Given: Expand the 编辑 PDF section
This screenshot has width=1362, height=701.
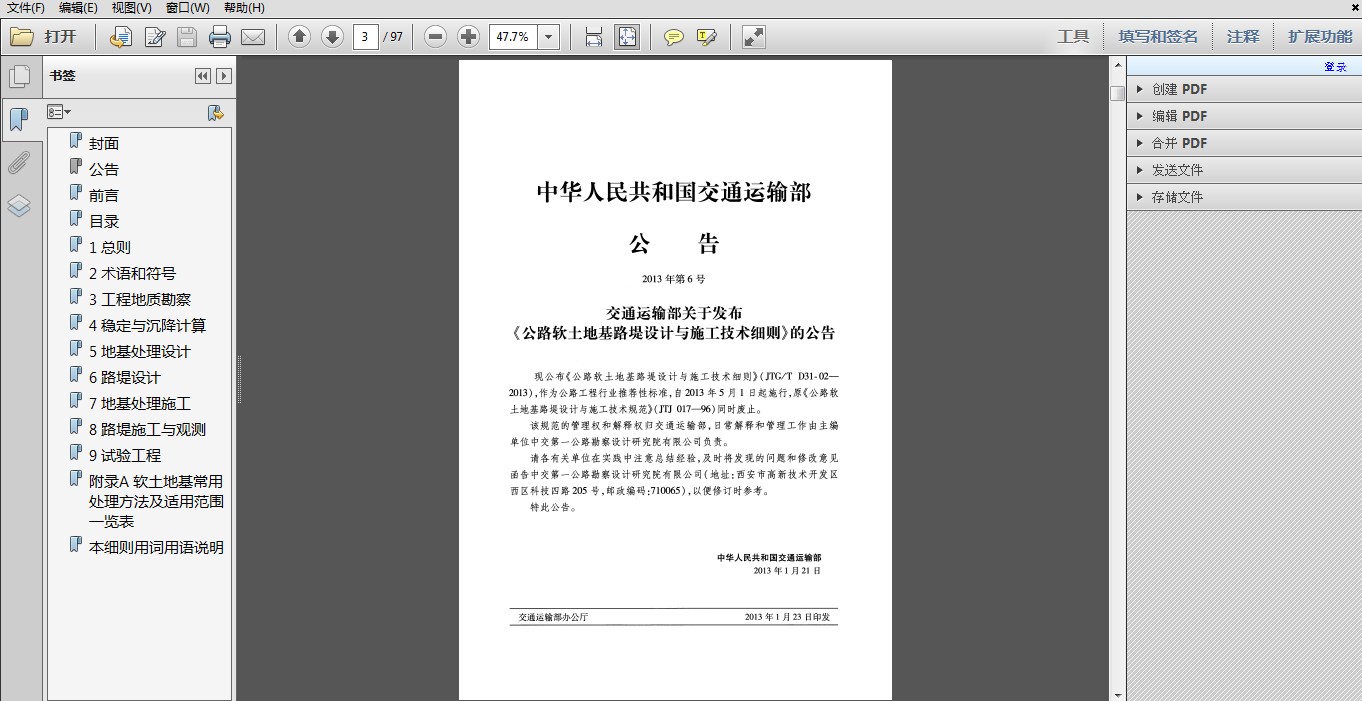Looking at the screenshot, I should pos(1244,116).
